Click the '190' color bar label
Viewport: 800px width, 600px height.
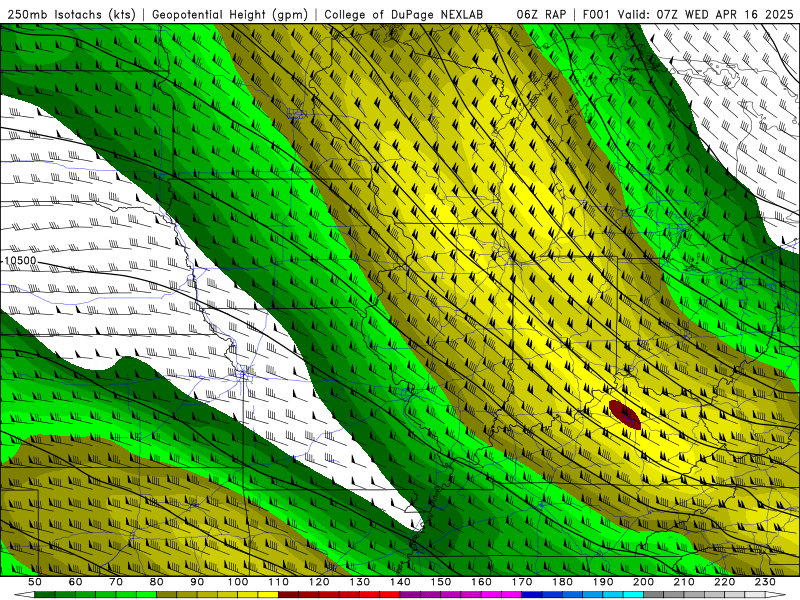(x=603, y=582)
